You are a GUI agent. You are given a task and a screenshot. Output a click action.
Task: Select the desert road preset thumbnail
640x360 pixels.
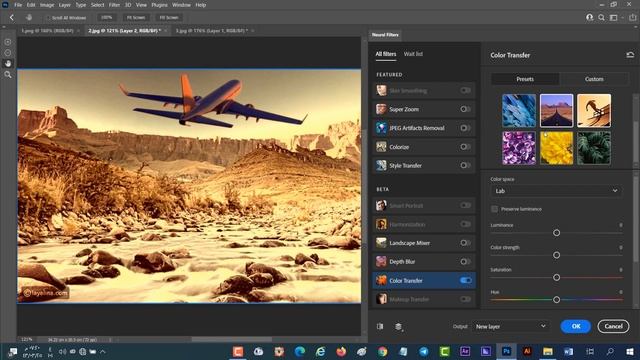556,111
